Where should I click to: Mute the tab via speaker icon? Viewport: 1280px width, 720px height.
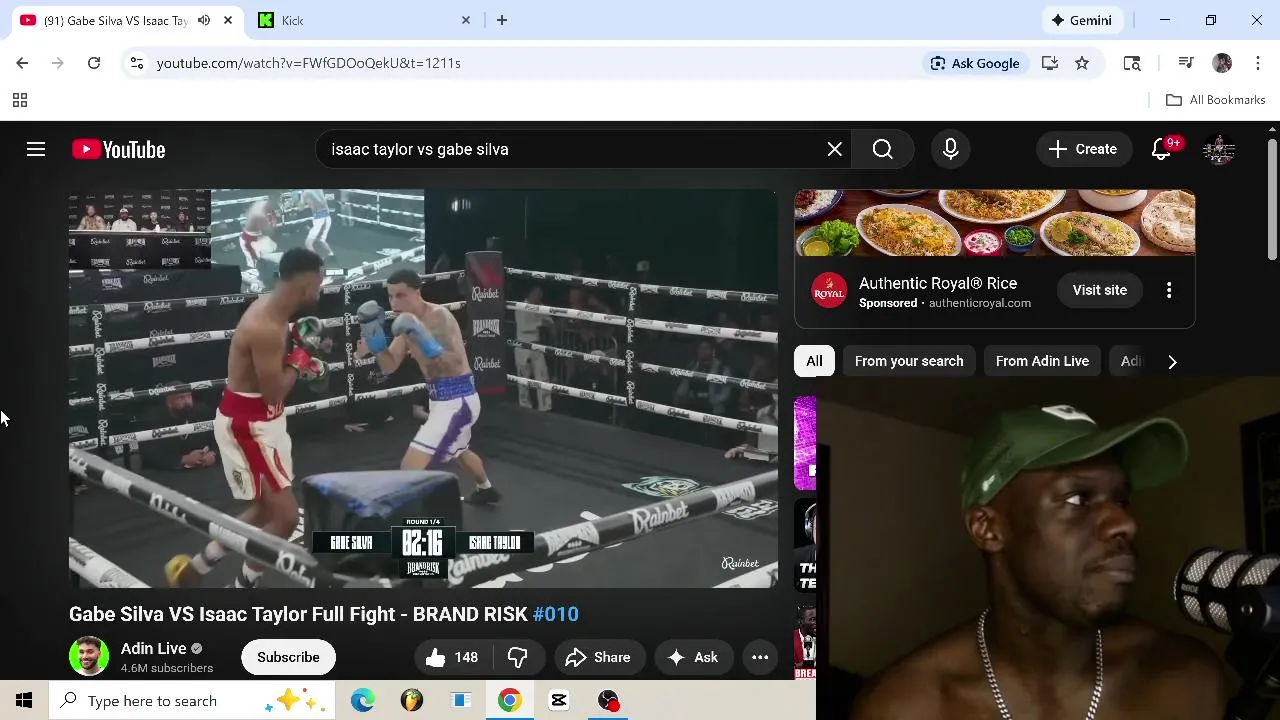pos(204,20)
